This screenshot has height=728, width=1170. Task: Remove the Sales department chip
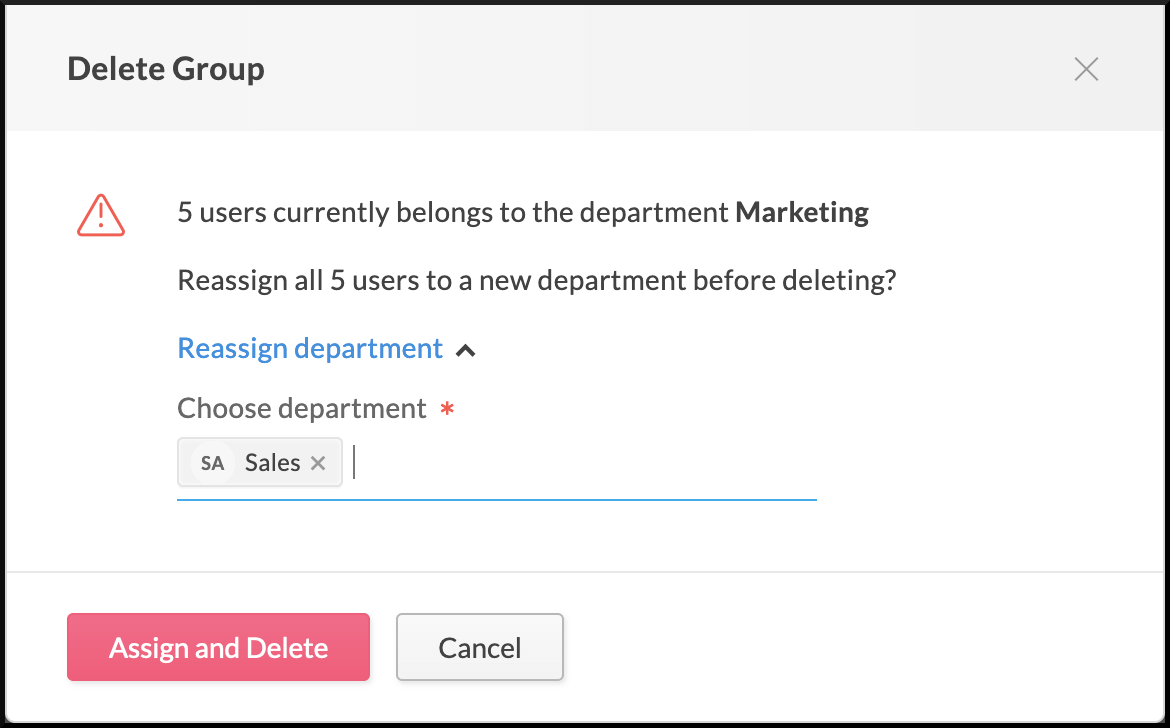[318, 463]
